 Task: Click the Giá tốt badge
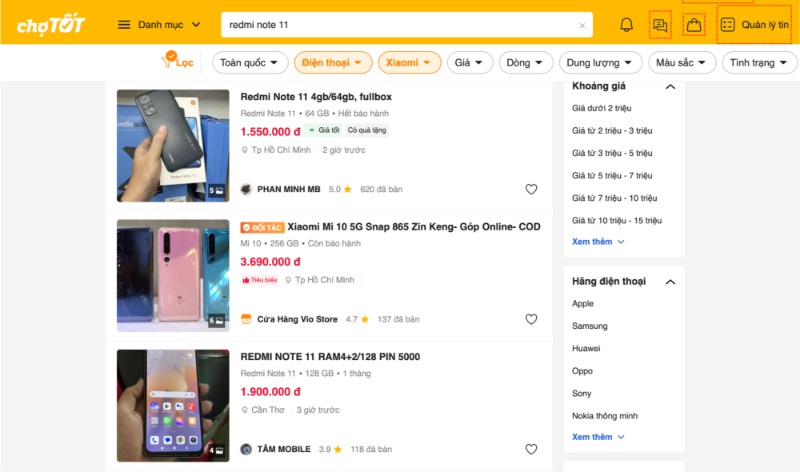tap(323, 131)
